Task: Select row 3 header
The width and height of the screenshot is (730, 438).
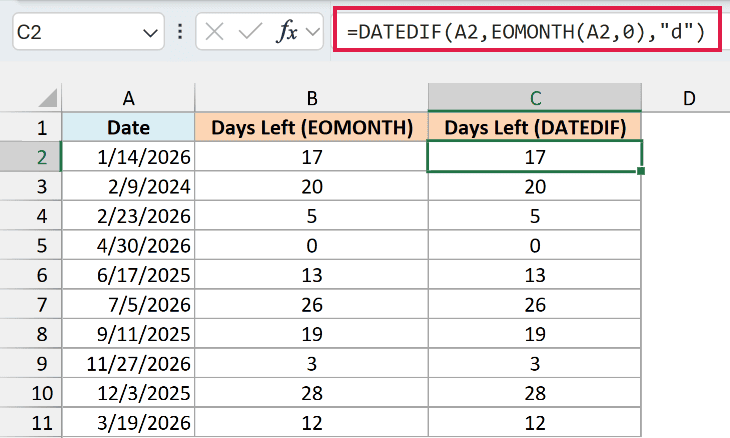Action: 31,186
